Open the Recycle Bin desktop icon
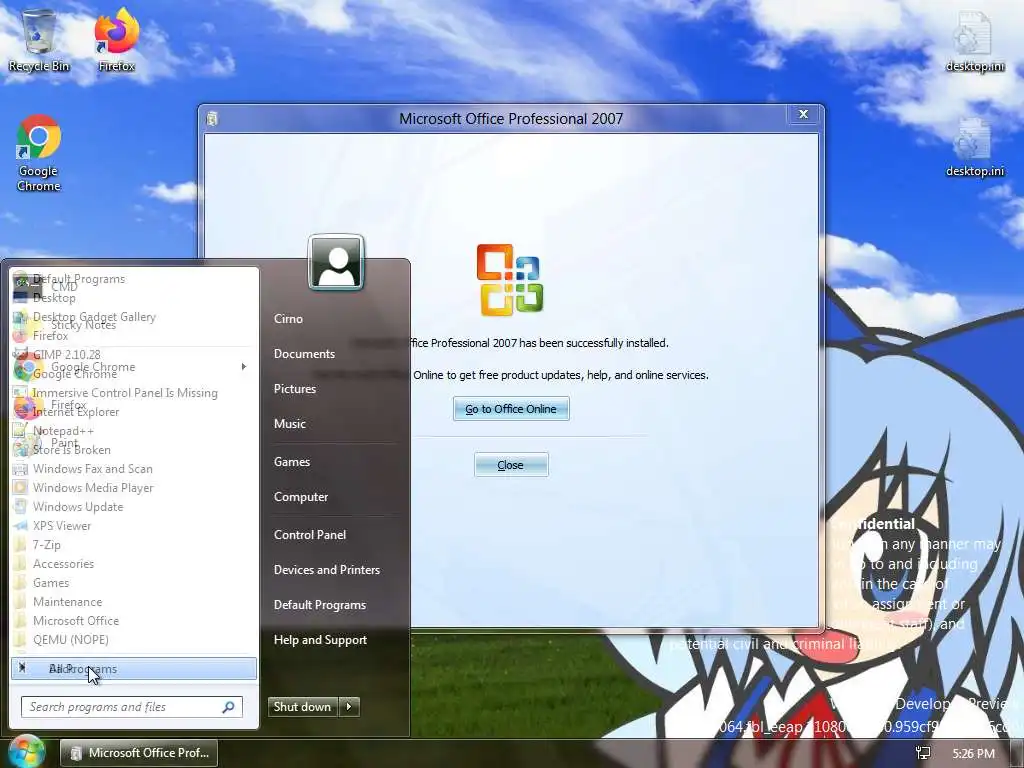This screenshot has width=1024, height=768. tap(39, 40)
